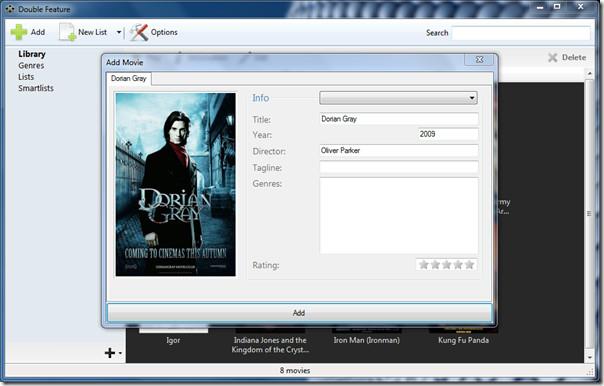604x386 pixels.
Task: Select the Dorian Gray tab
Action: 129,79
